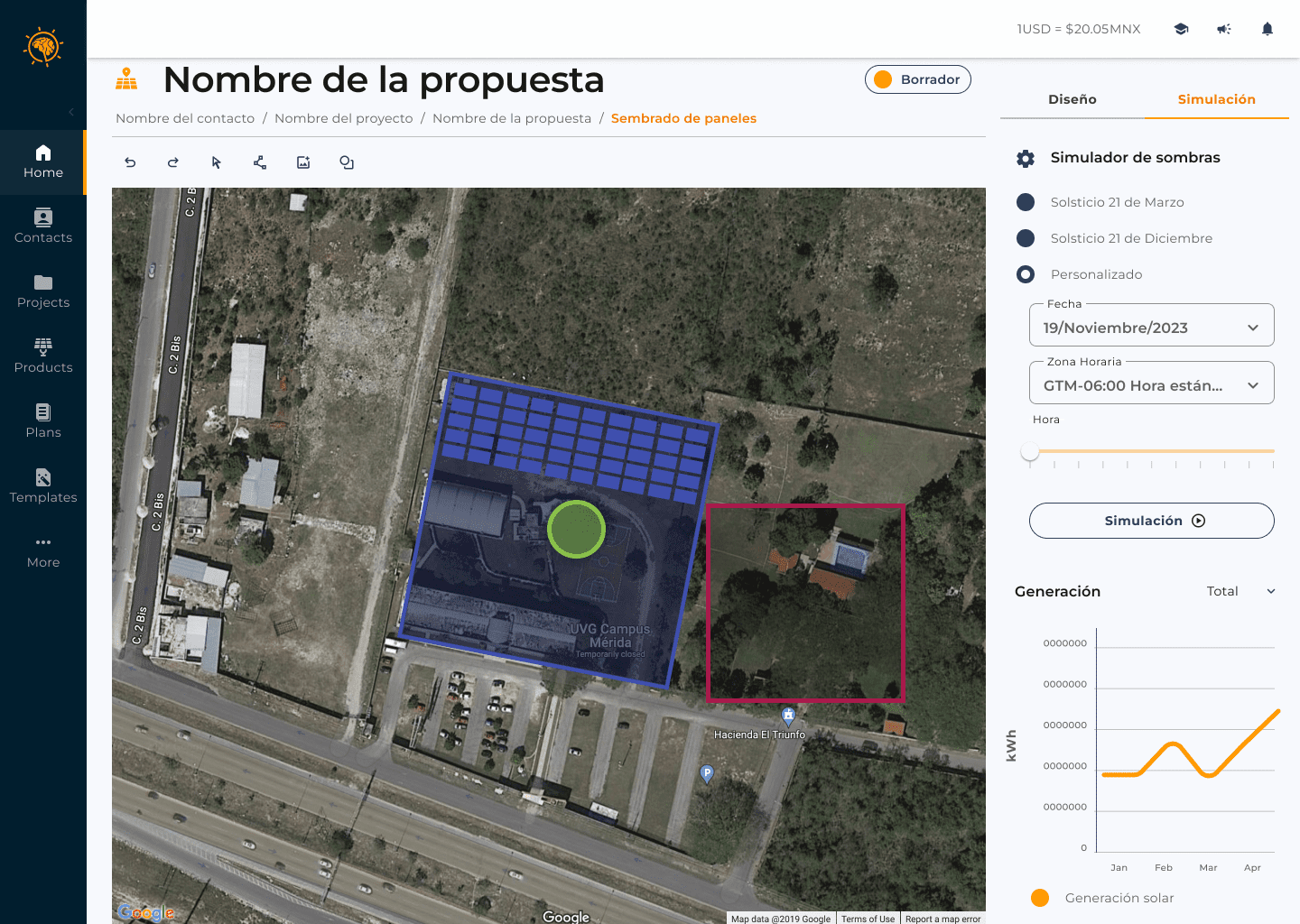Select the cursor pointer tool

(x=217, y=162)
